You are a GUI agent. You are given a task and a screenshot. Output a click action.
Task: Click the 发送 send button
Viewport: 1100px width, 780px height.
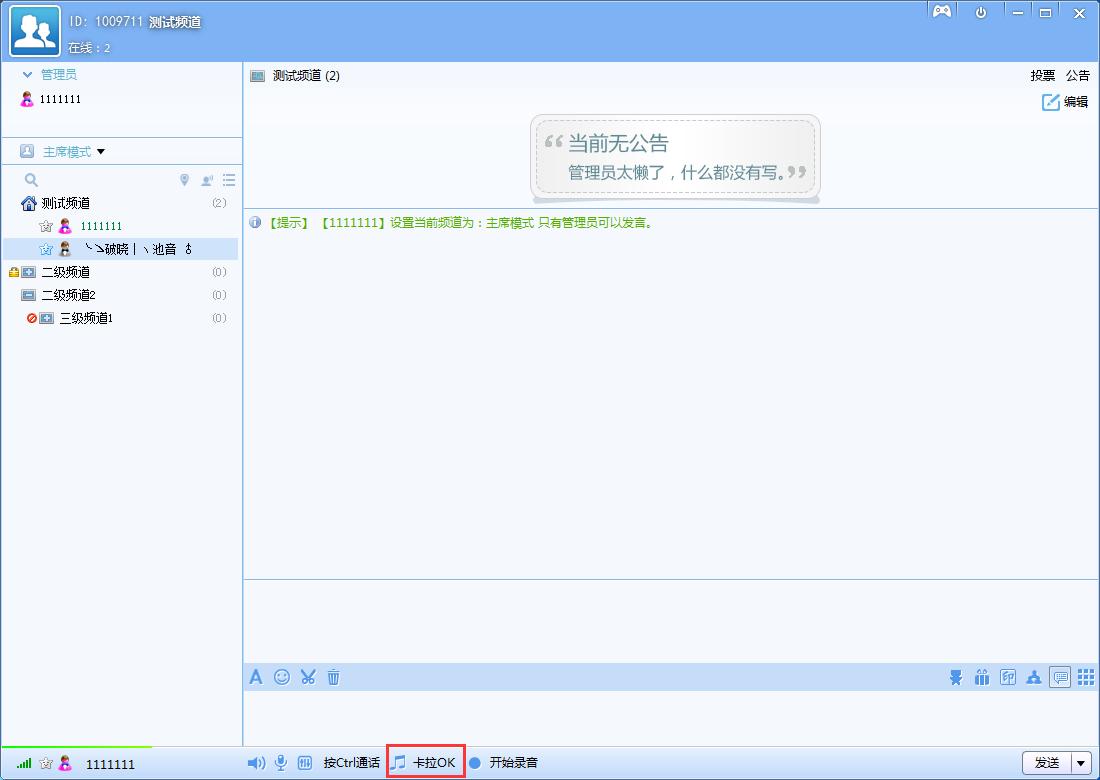pos(1047,762)
